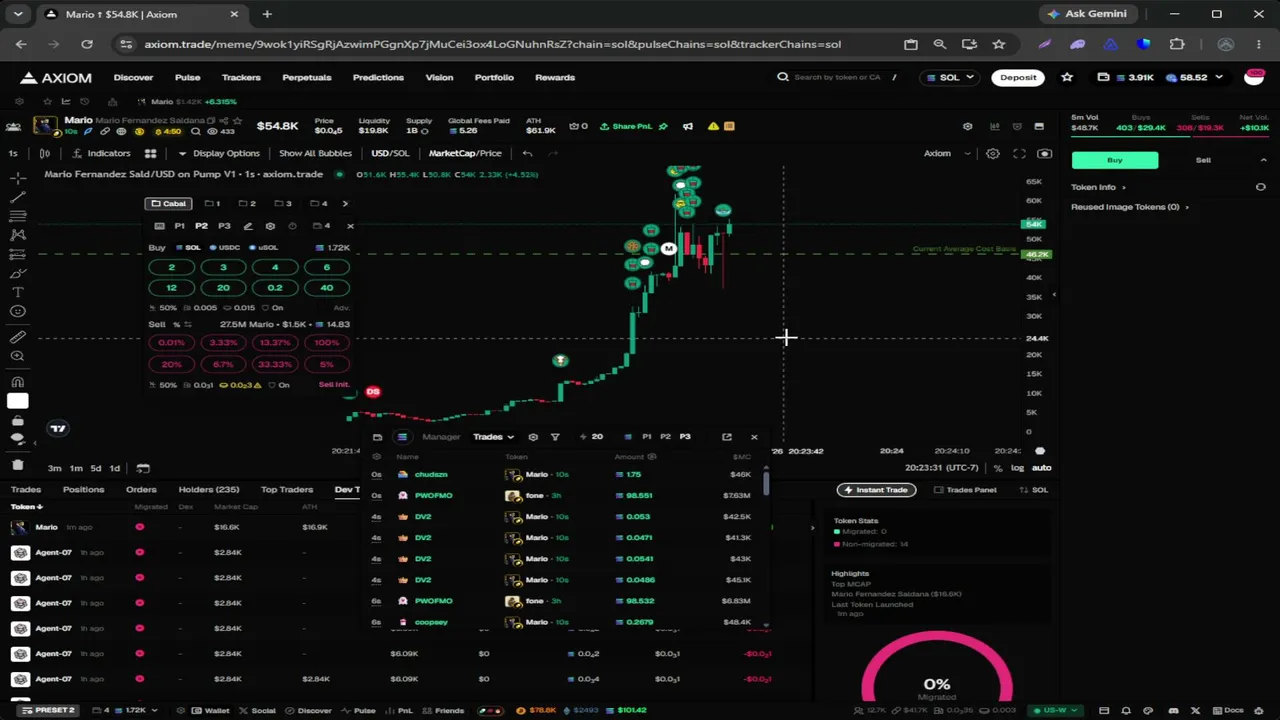Select the text annotation tool
Screen dimensions: 1280x720
[x=18, y=292]
